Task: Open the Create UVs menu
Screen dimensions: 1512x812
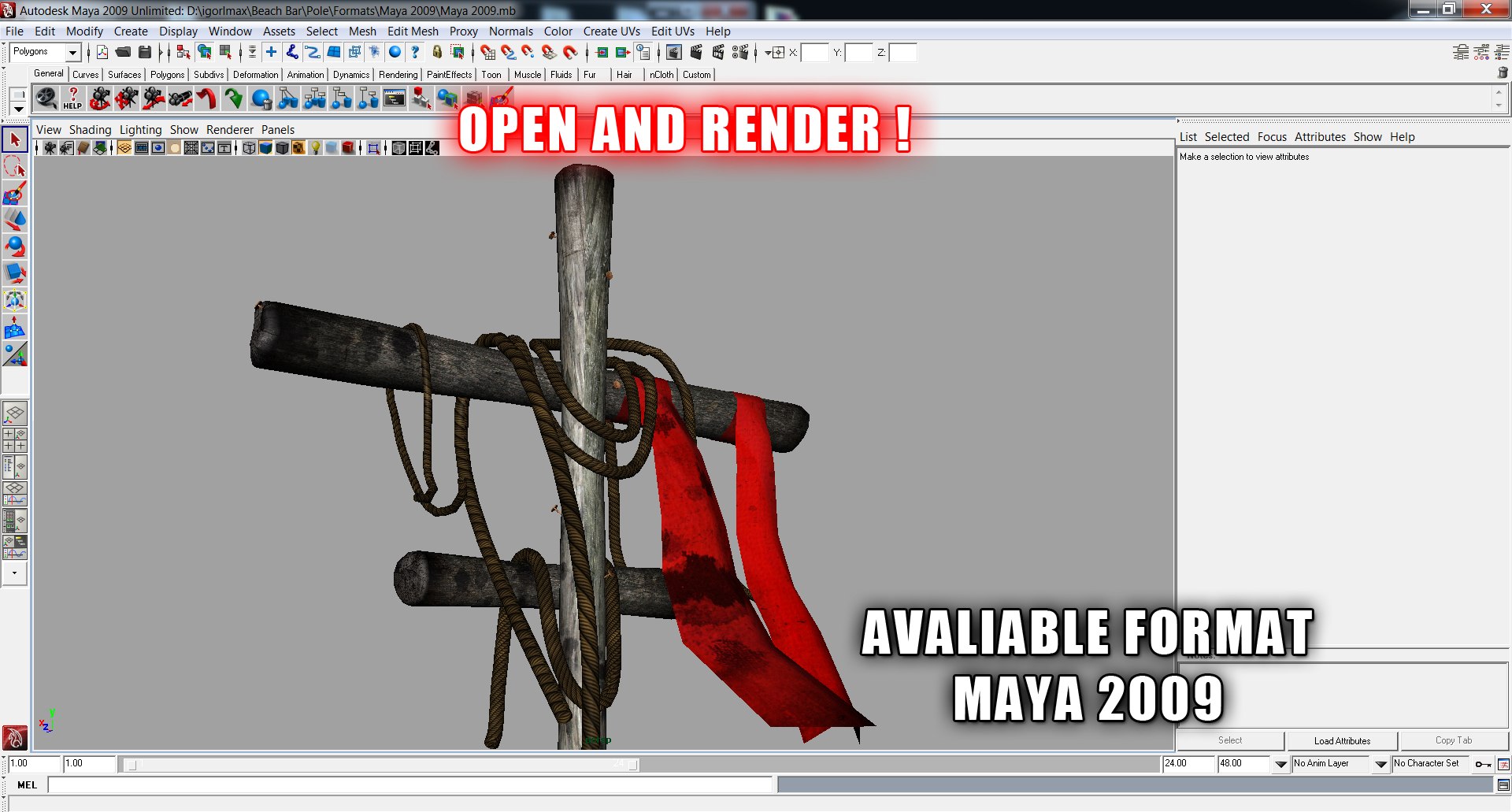Action: (611, 32)
